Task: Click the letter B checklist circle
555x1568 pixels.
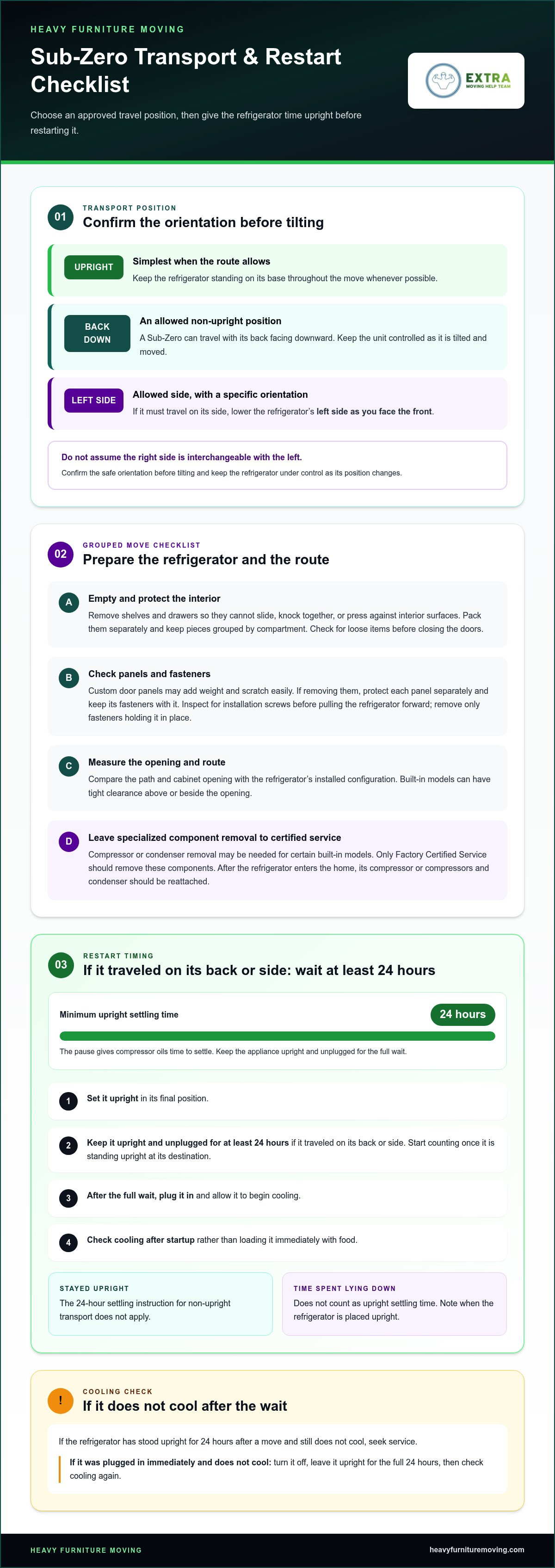Action: tap(69, 678)
